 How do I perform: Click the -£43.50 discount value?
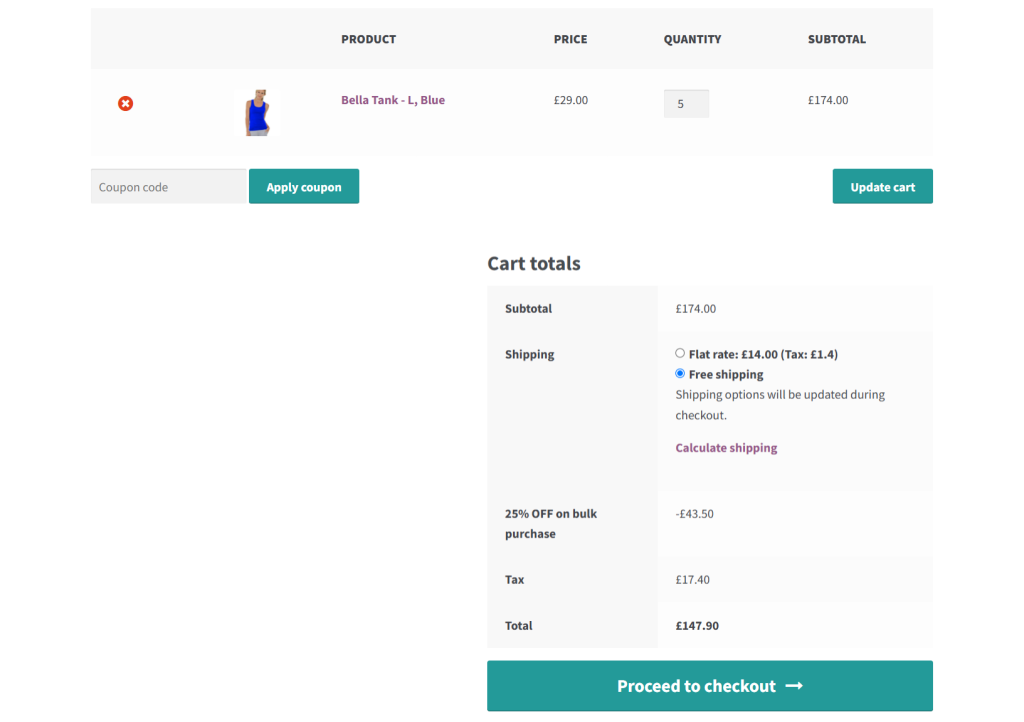(694, 514)
